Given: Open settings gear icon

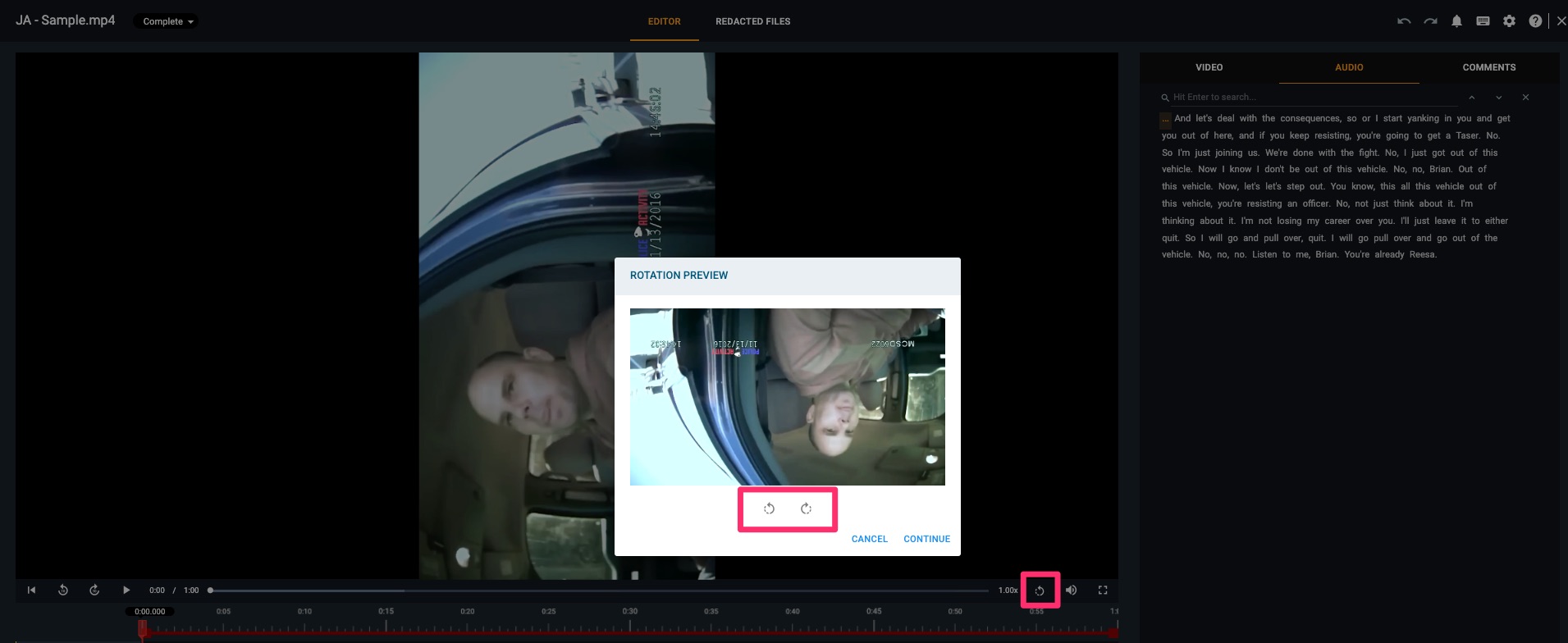Looking at the screenshot, I should [1509, 21].
